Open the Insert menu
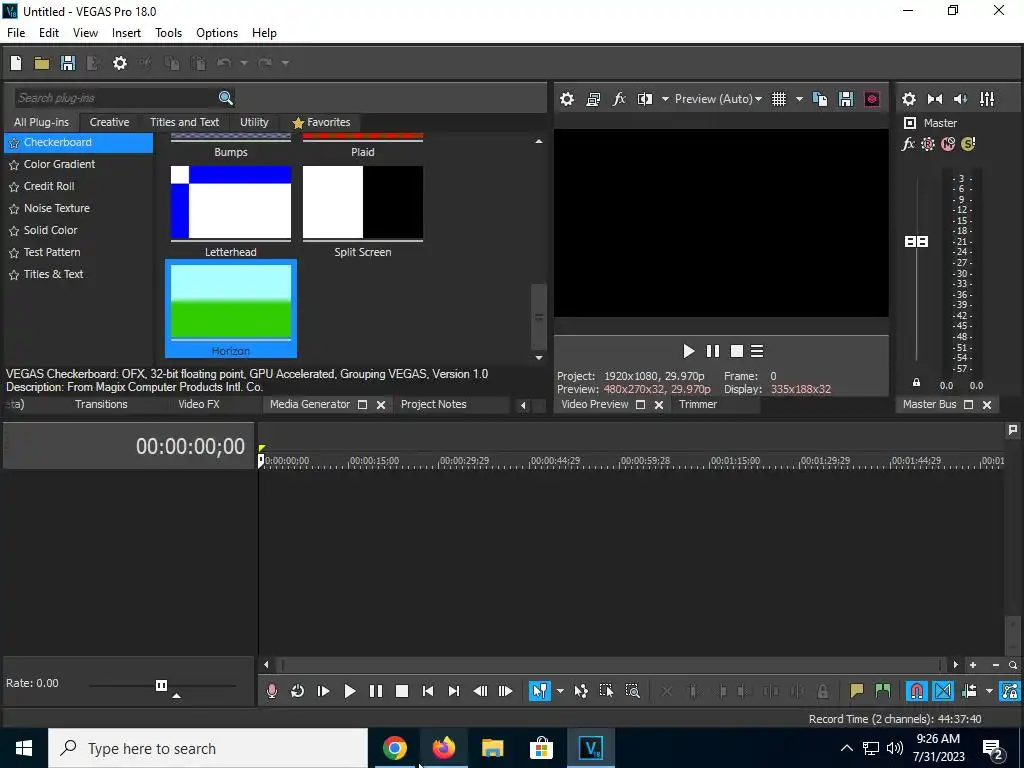 [126, 33]
